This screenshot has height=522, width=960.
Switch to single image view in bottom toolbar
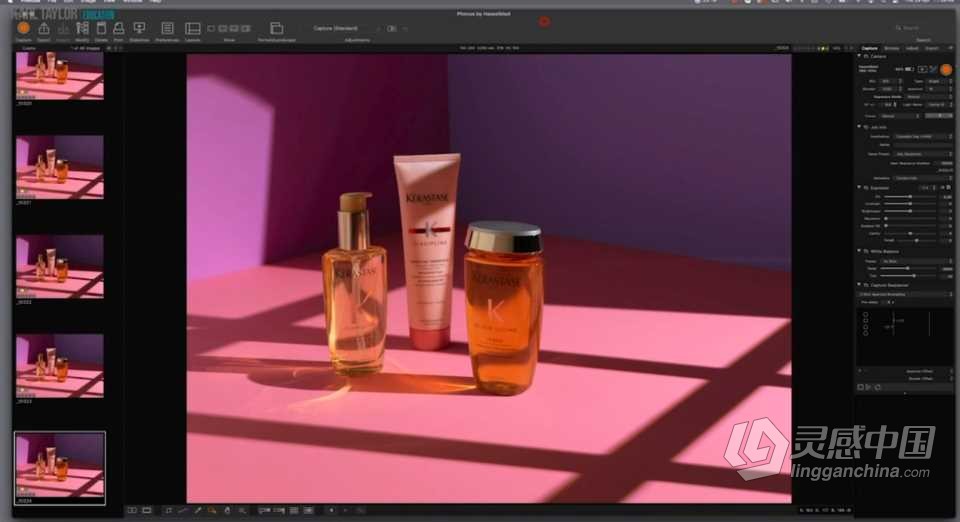[147, 510]
